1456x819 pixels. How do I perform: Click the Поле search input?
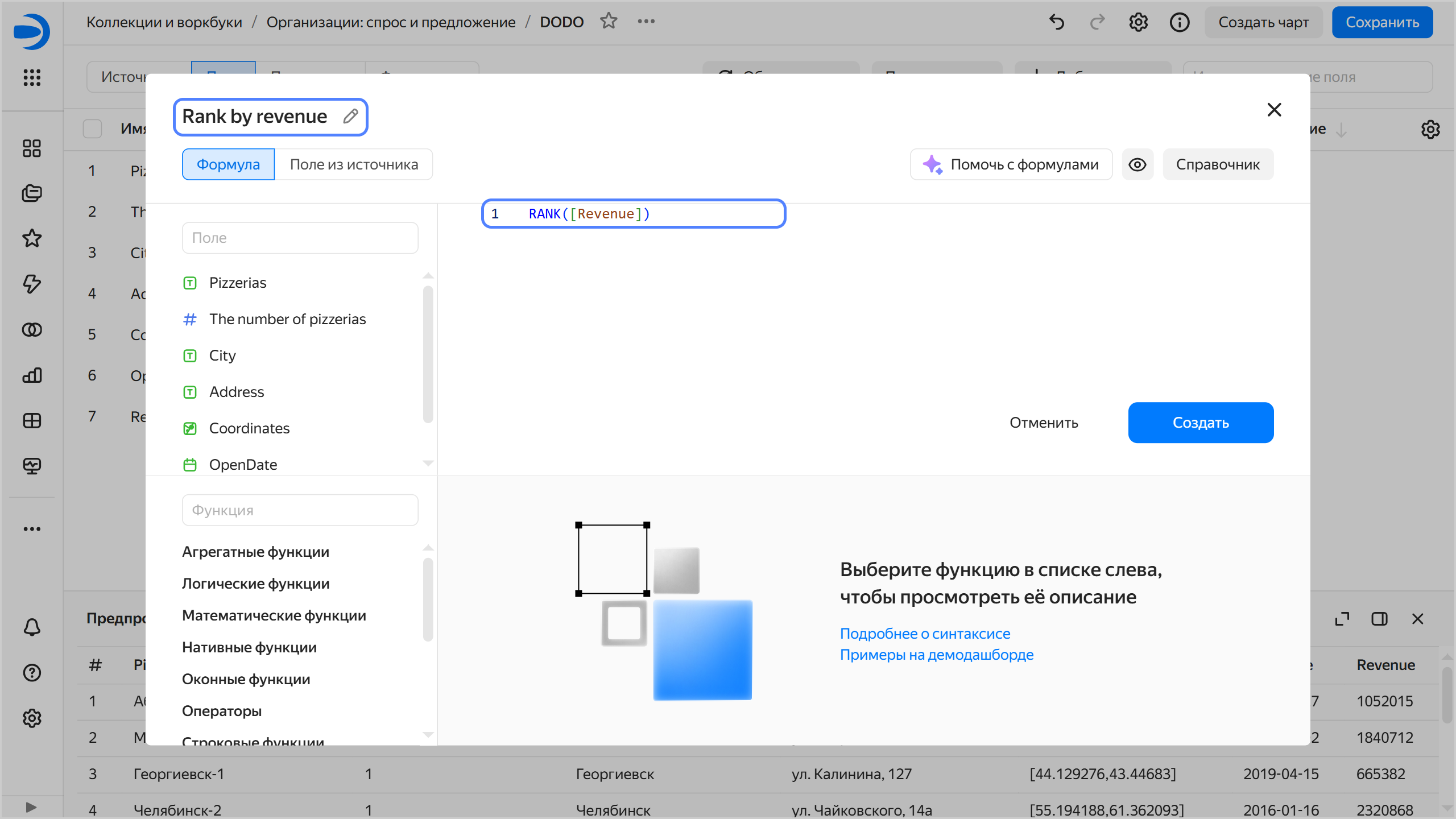tap(300, 238)
